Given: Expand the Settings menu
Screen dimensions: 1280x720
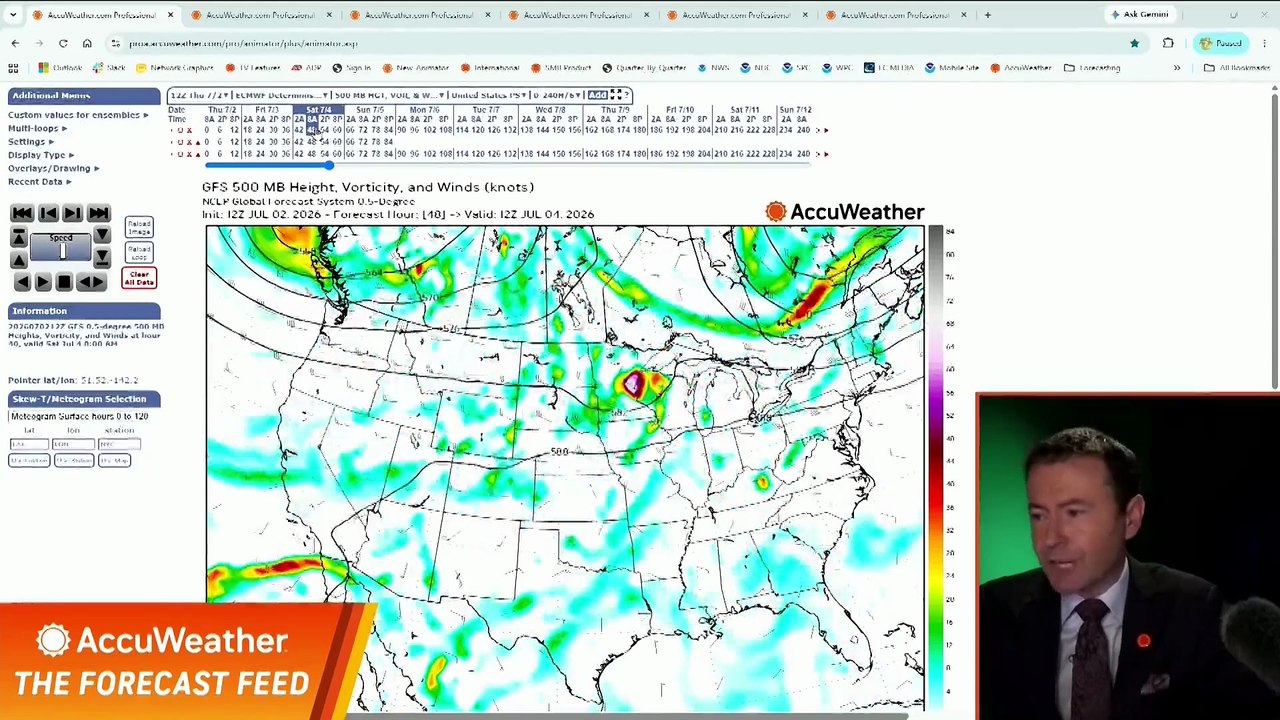Looking at the screenshot, I should (x=31, y=142).
